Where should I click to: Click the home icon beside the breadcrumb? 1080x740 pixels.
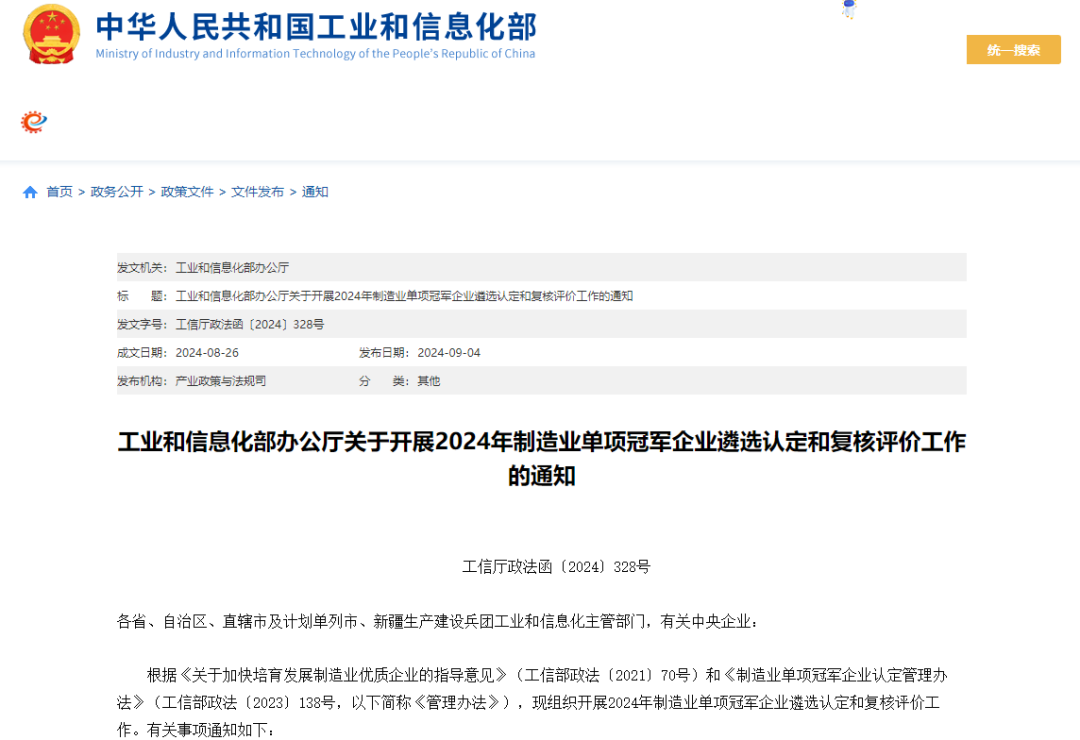29,191
